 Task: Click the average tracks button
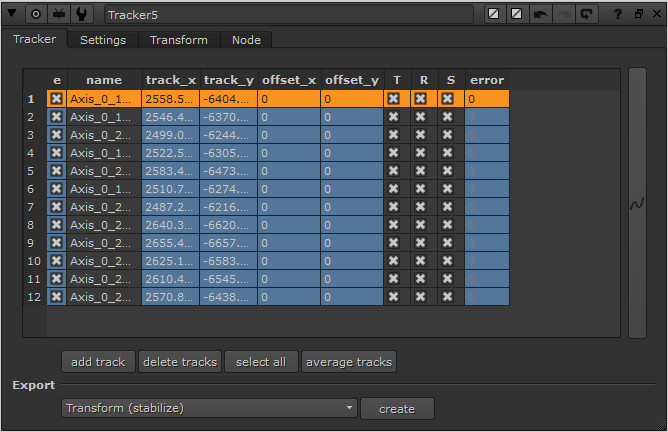tap(348, 362)
